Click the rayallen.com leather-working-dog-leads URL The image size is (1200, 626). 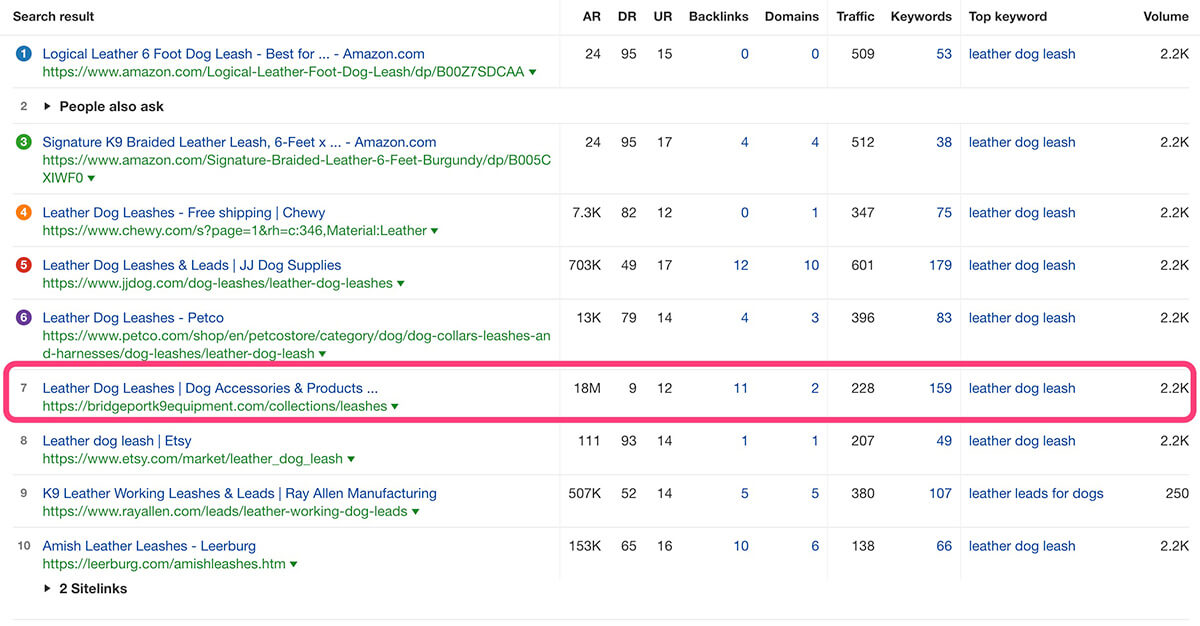(224, 512)
